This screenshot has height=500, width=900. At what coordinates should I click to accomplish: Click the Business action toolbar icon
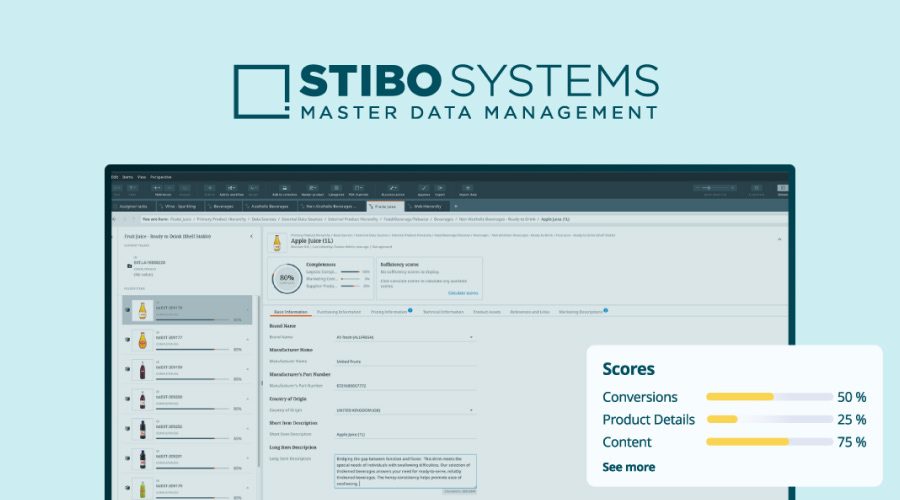coord(393,190)
